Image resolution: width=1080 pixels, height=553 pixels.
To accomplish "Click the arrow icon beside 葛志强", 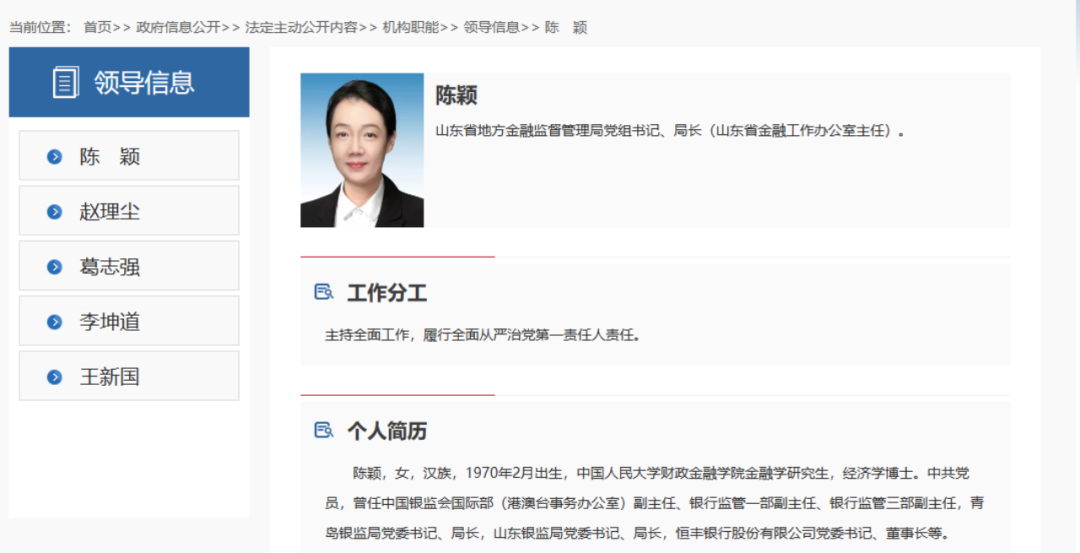I will (55, 267).
